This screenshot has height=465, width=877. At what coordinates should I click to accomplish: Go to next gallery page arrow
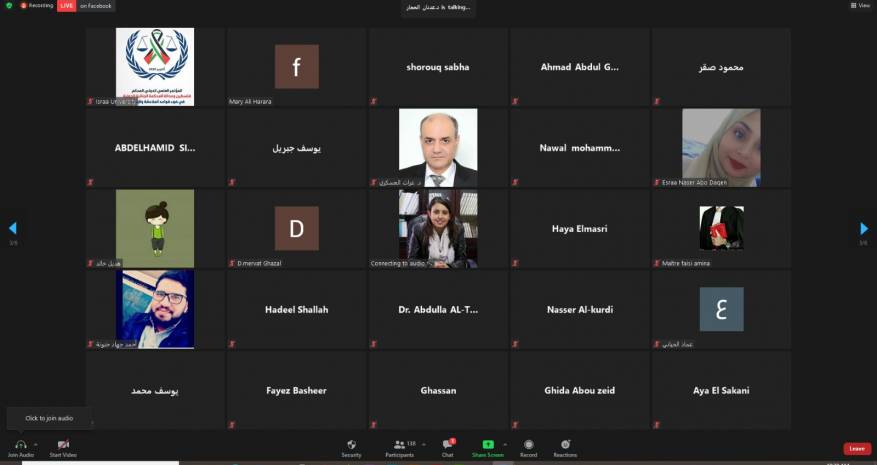[864, 229]
